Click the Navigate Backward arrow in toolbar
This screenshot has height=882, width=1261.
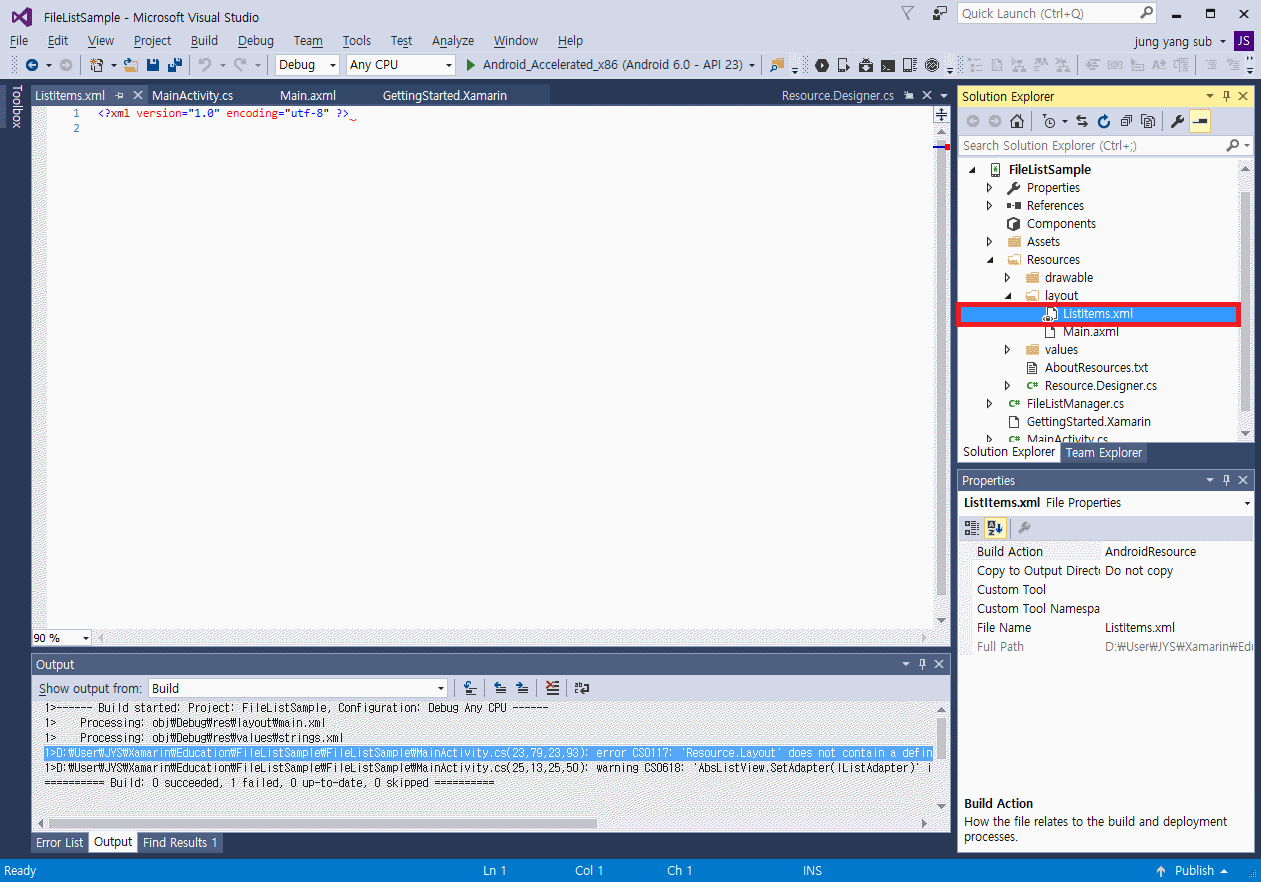click(32, 65)
